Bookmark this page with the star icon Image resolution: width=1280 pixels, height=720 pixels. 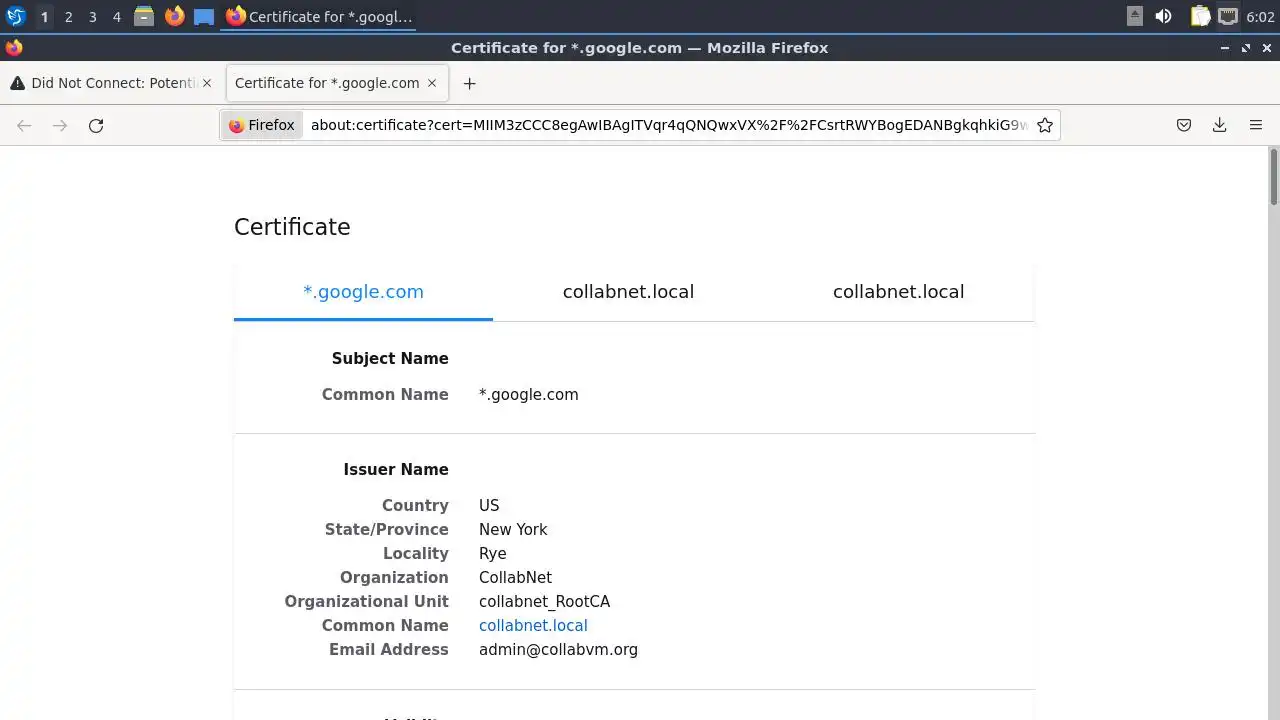point(1045,125)
